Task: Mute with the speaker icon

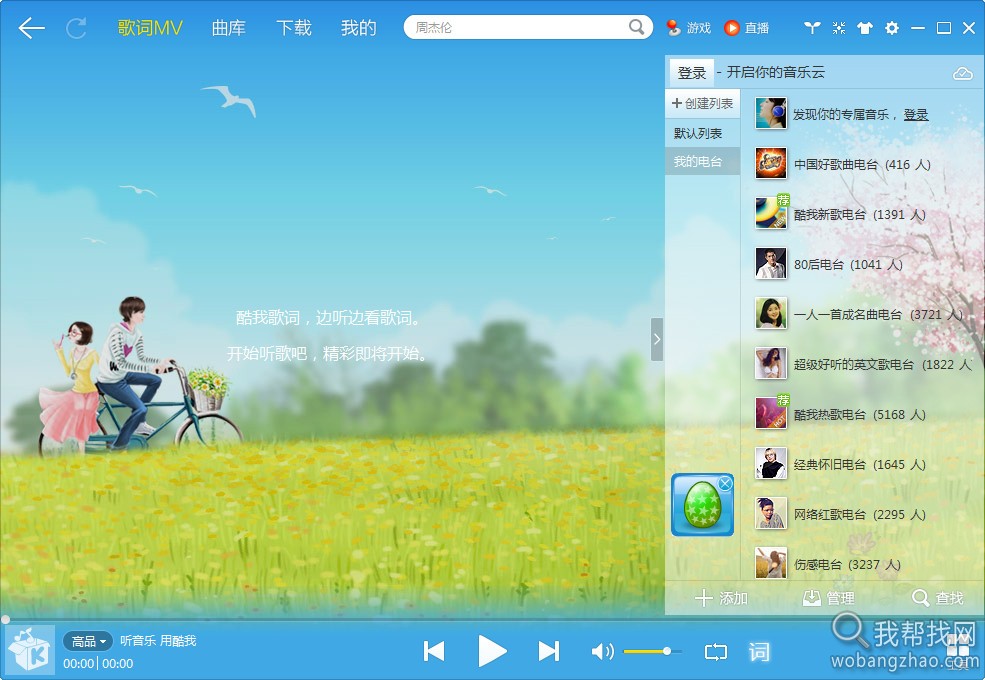Action: (x=602, y=652)
